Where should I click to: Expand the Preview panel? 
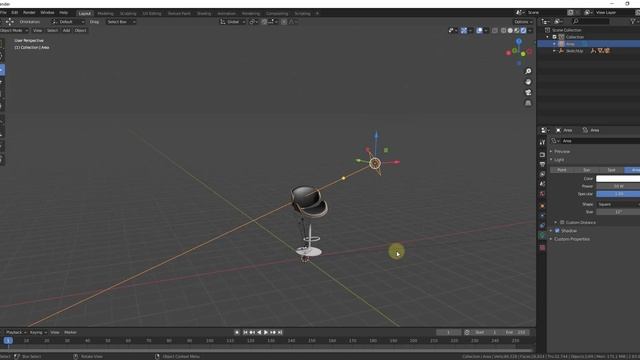(x=551, y=151)
